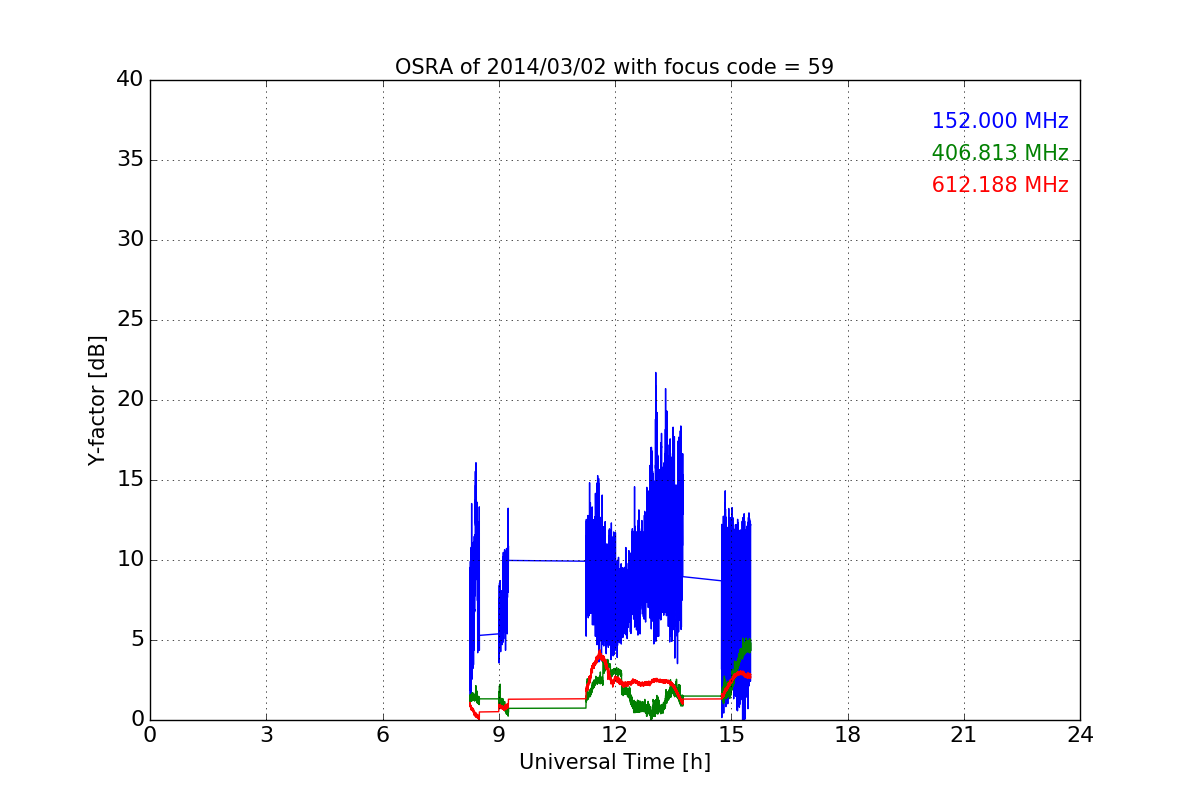
Task: Click the x-axis tick label 15
Action: pos(731,735)
